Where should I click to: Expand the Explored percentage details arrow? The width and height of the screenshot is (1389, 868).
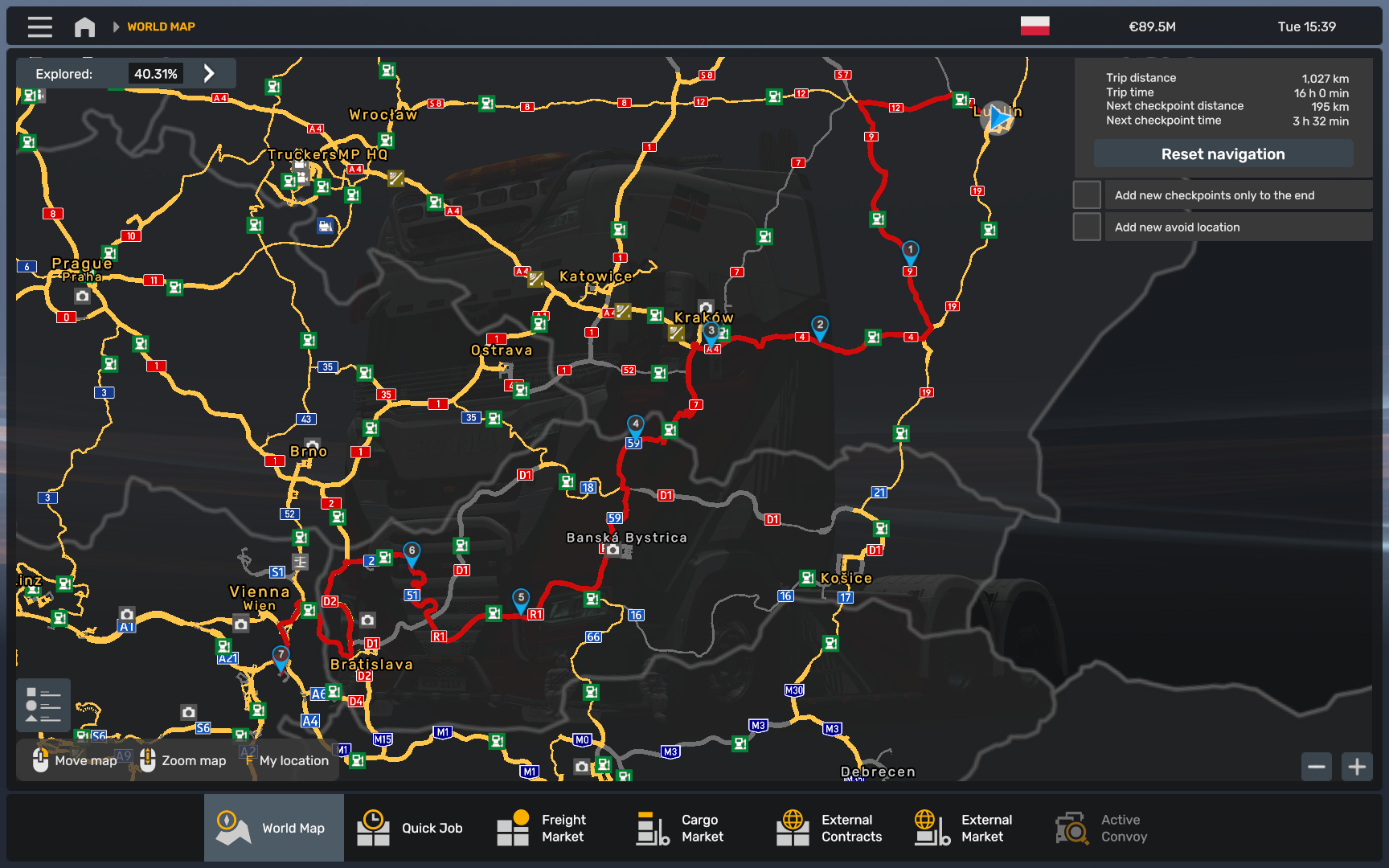click(x=209, y=73)
